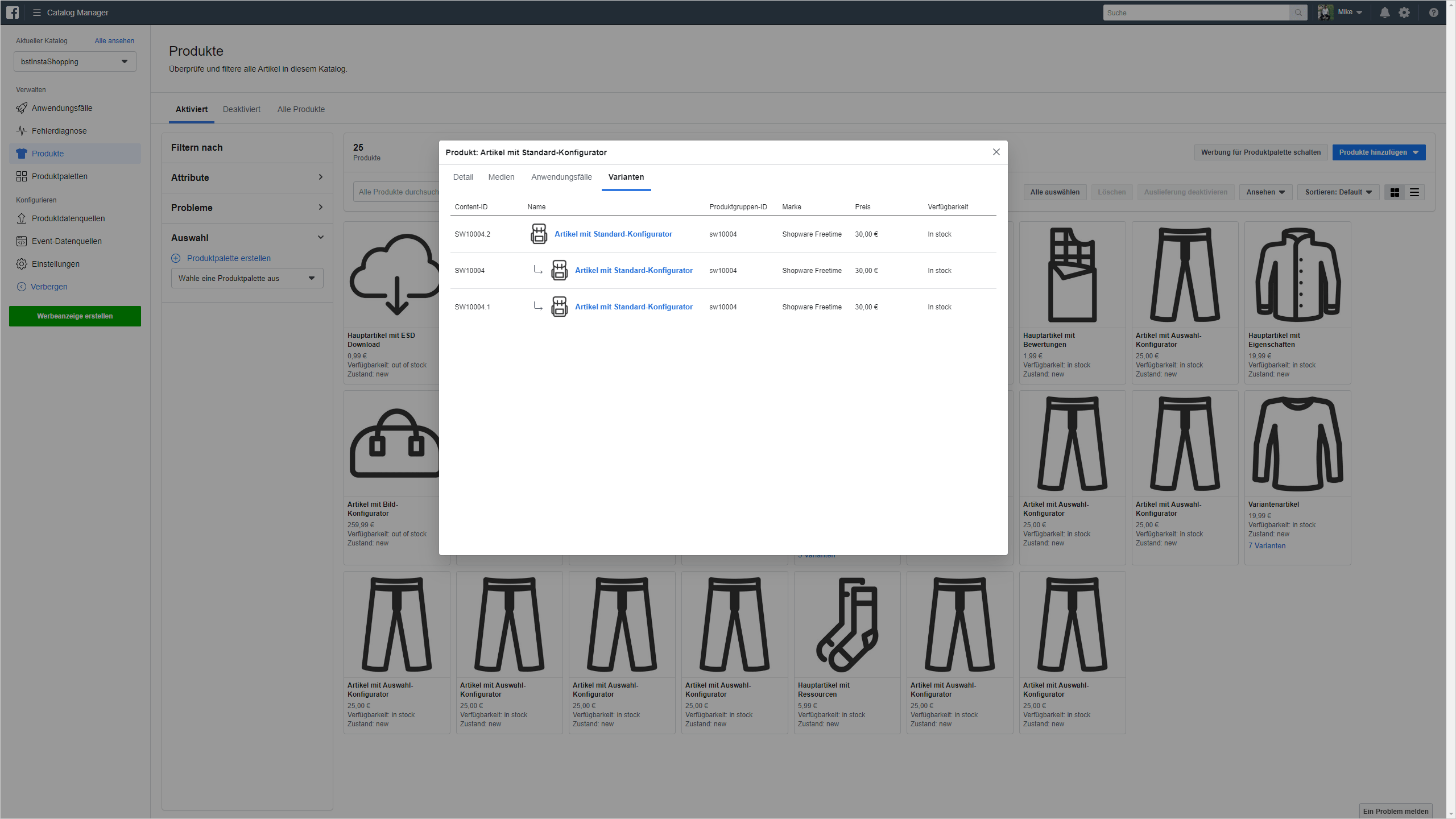Switch to the Medien tab
1456x819 pixels.
pos(501,177)
